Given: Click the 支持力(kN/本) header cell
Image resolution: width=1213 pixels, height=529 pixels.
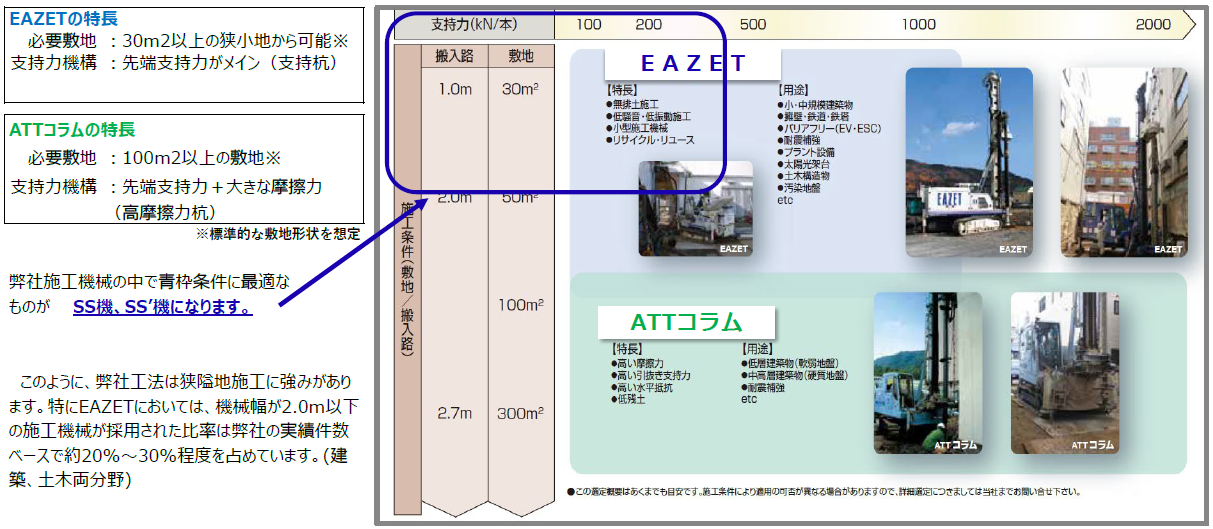Looking at the screenshot, I should coord(473,24).
